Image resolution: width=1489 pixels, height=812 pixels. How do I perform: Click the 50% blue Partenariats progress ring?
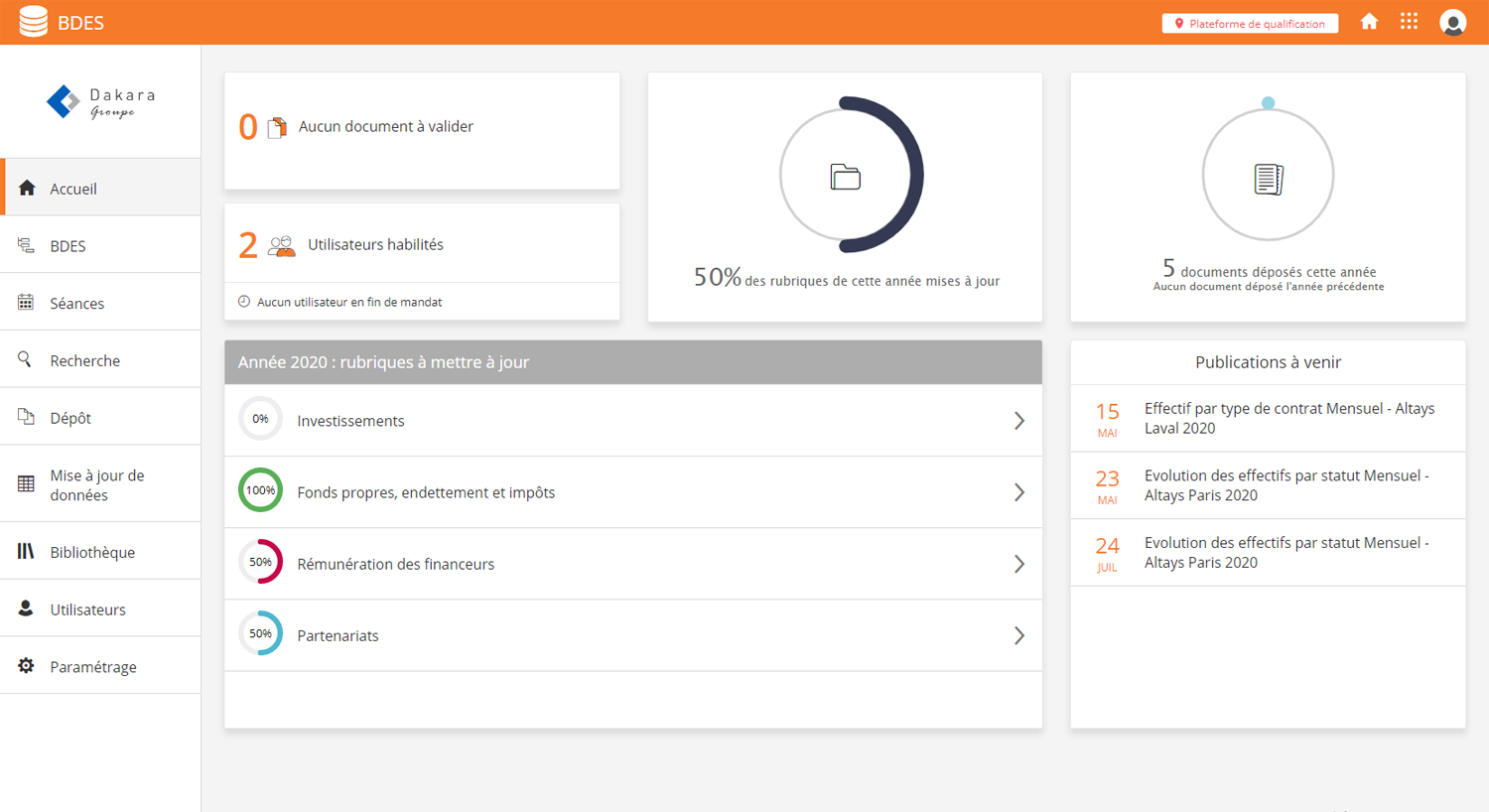click(x=260, y=633)
